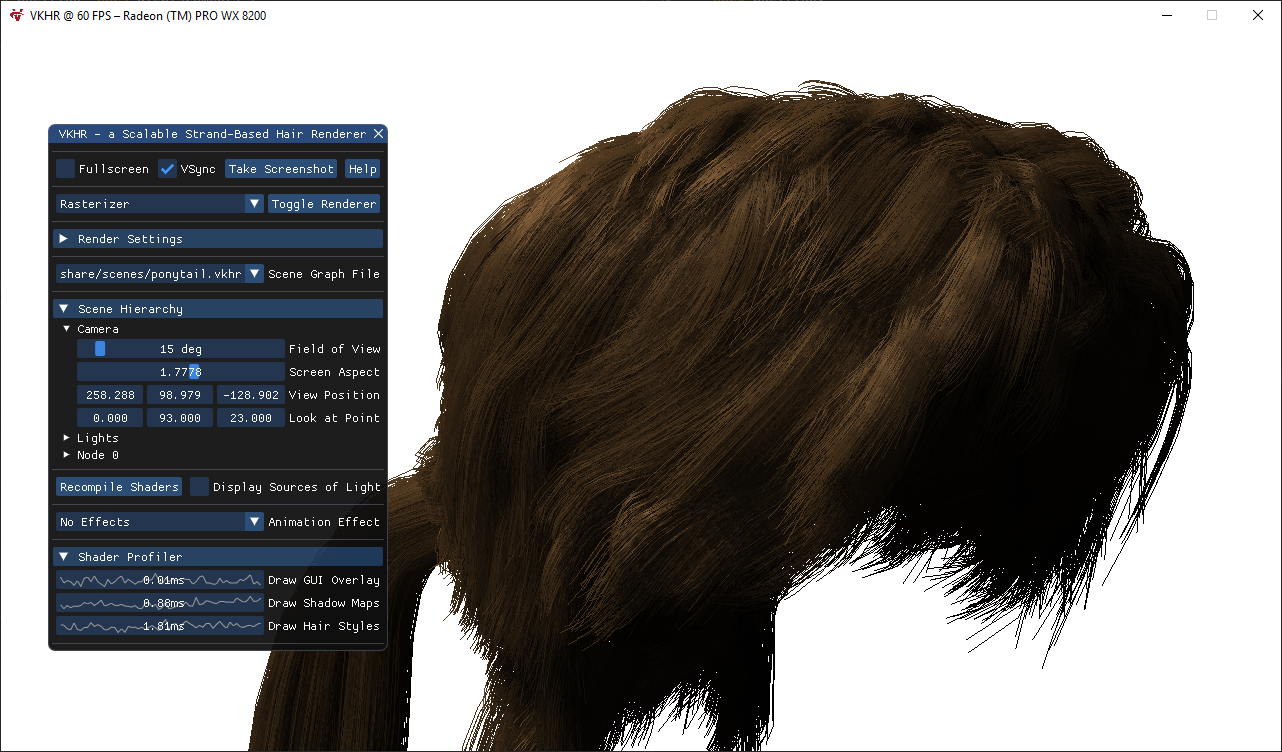
Task: Toggle Display Sources of Light checkbox
Action: (200, 487)
